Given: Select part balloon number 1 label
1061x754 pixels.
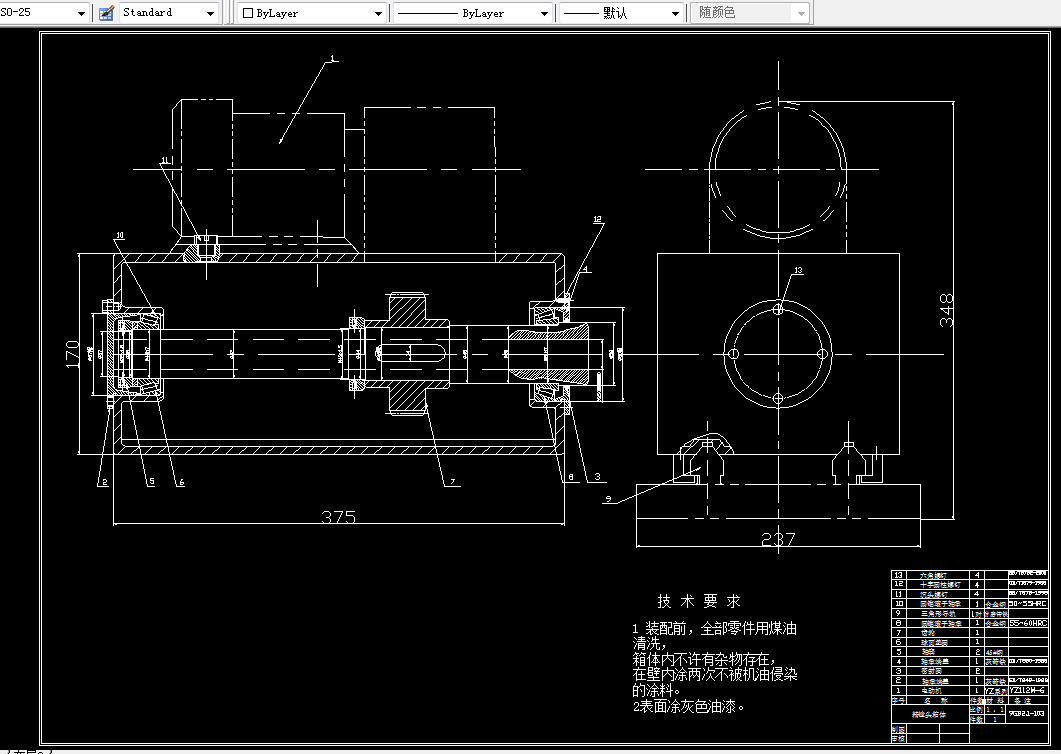Looking at the screenshot, I should pyautogui.click(x=332, y=60).
